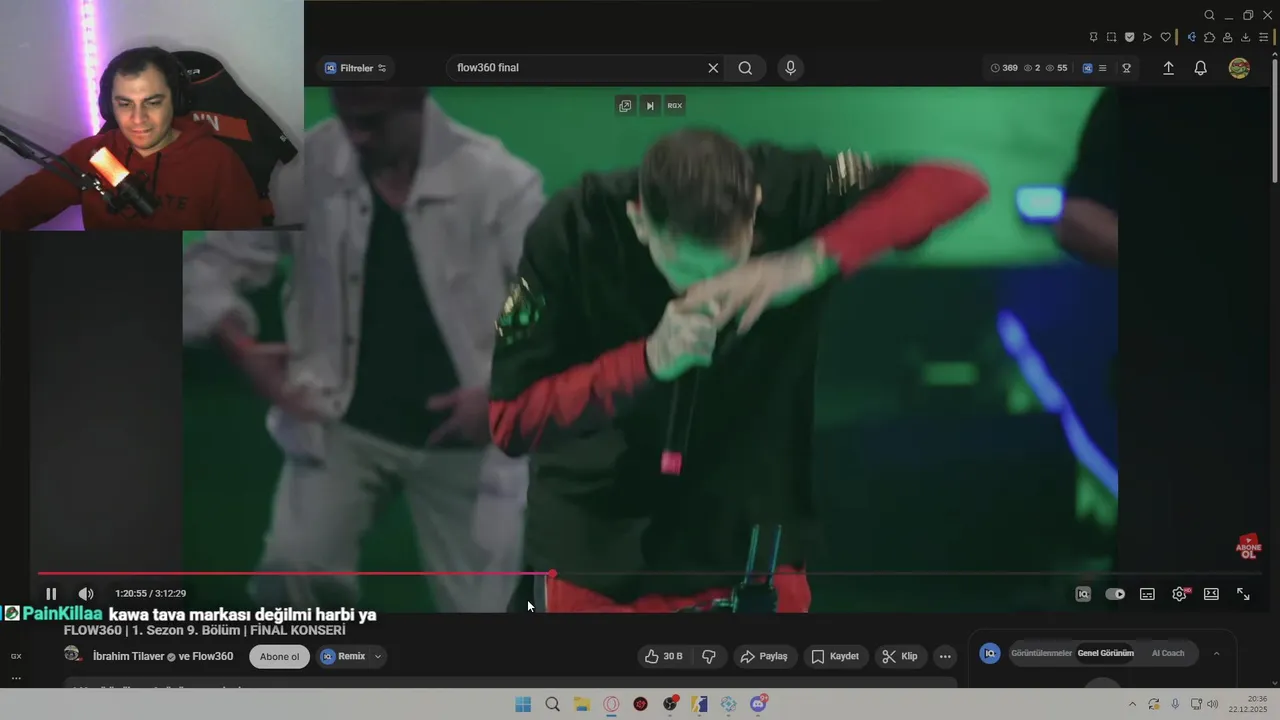Click the send/flow arrow icon
This screenshot has height=720, width=1280.
(1147, 37)
